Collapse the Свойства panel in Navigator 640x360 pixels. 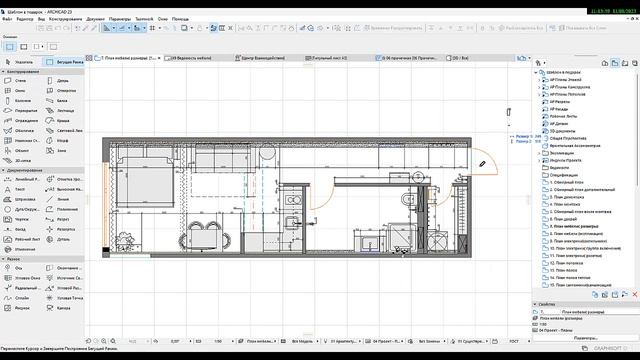[x=535, y=304]
